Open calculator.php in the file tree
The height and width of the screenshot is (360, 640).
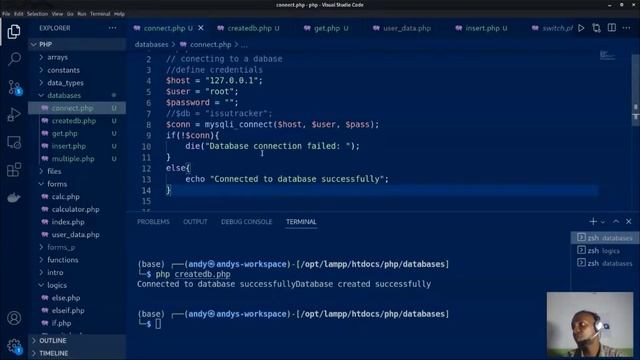[76, 209]
